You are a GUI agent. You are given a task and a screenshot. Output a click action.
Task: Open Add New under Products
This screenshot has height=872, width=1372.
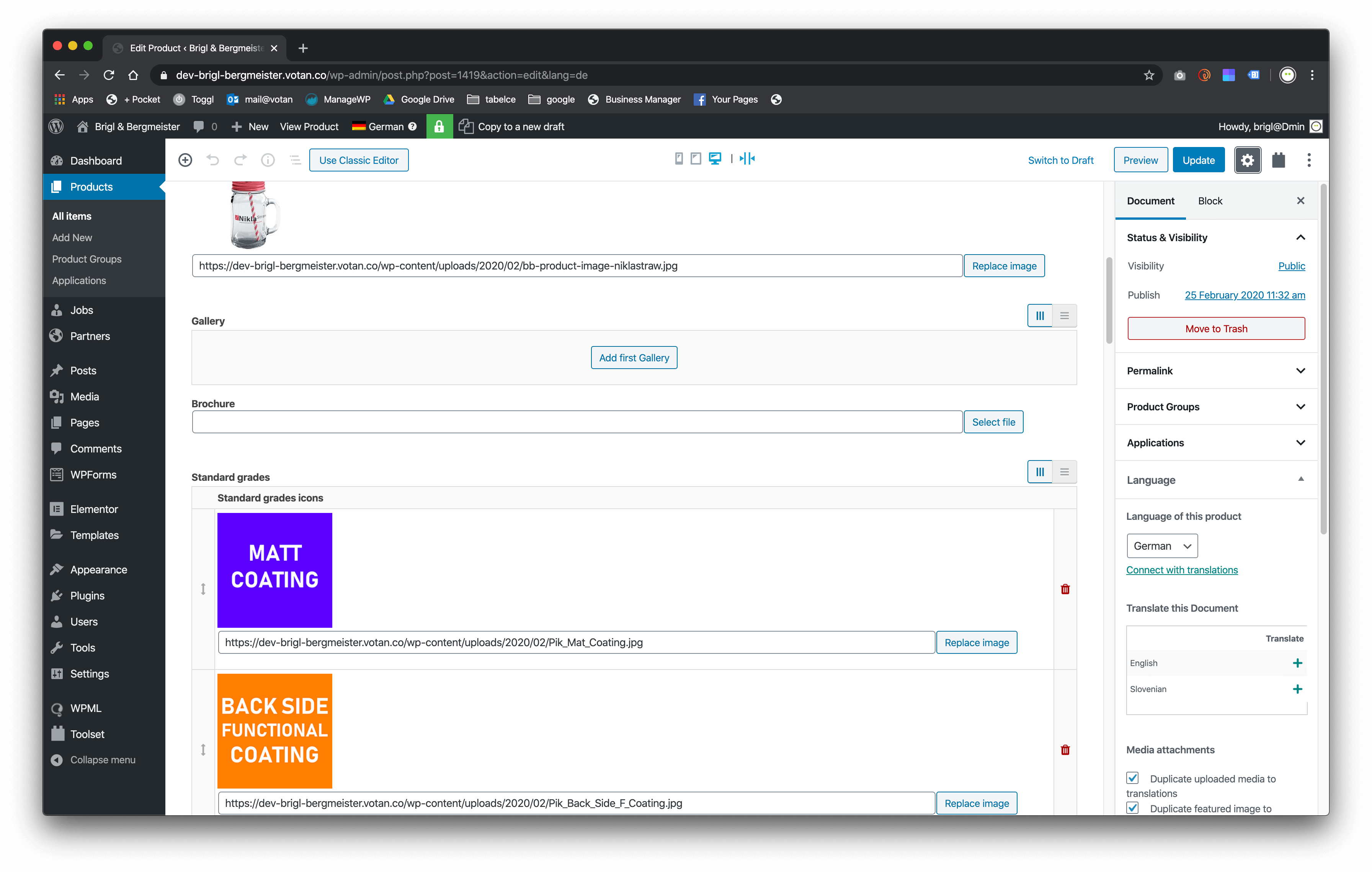pyautogui.click(x=72, y=237)
